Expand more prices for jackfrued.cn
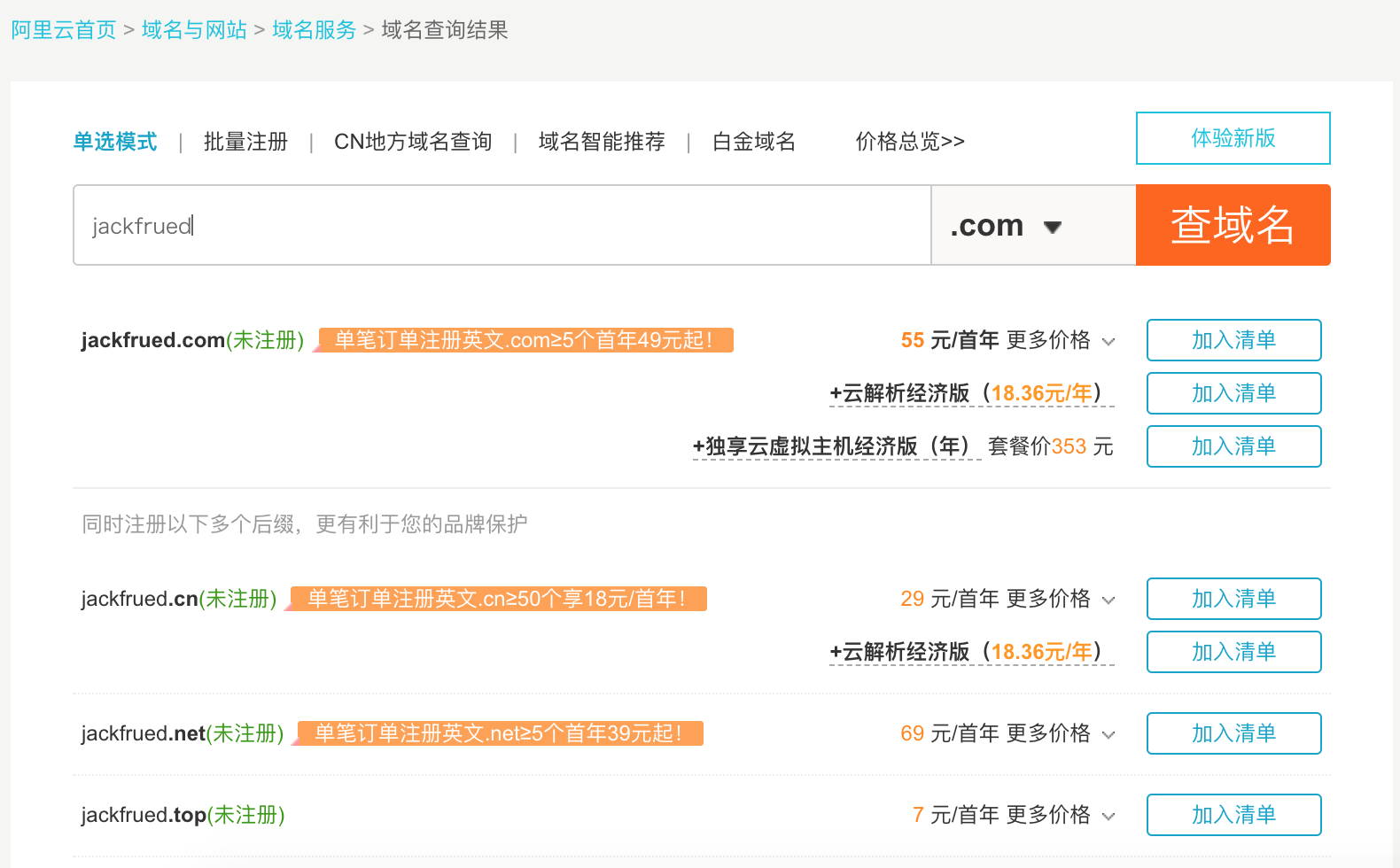1400x868 pixels. pyautogui.click(x=1060, y=599)
